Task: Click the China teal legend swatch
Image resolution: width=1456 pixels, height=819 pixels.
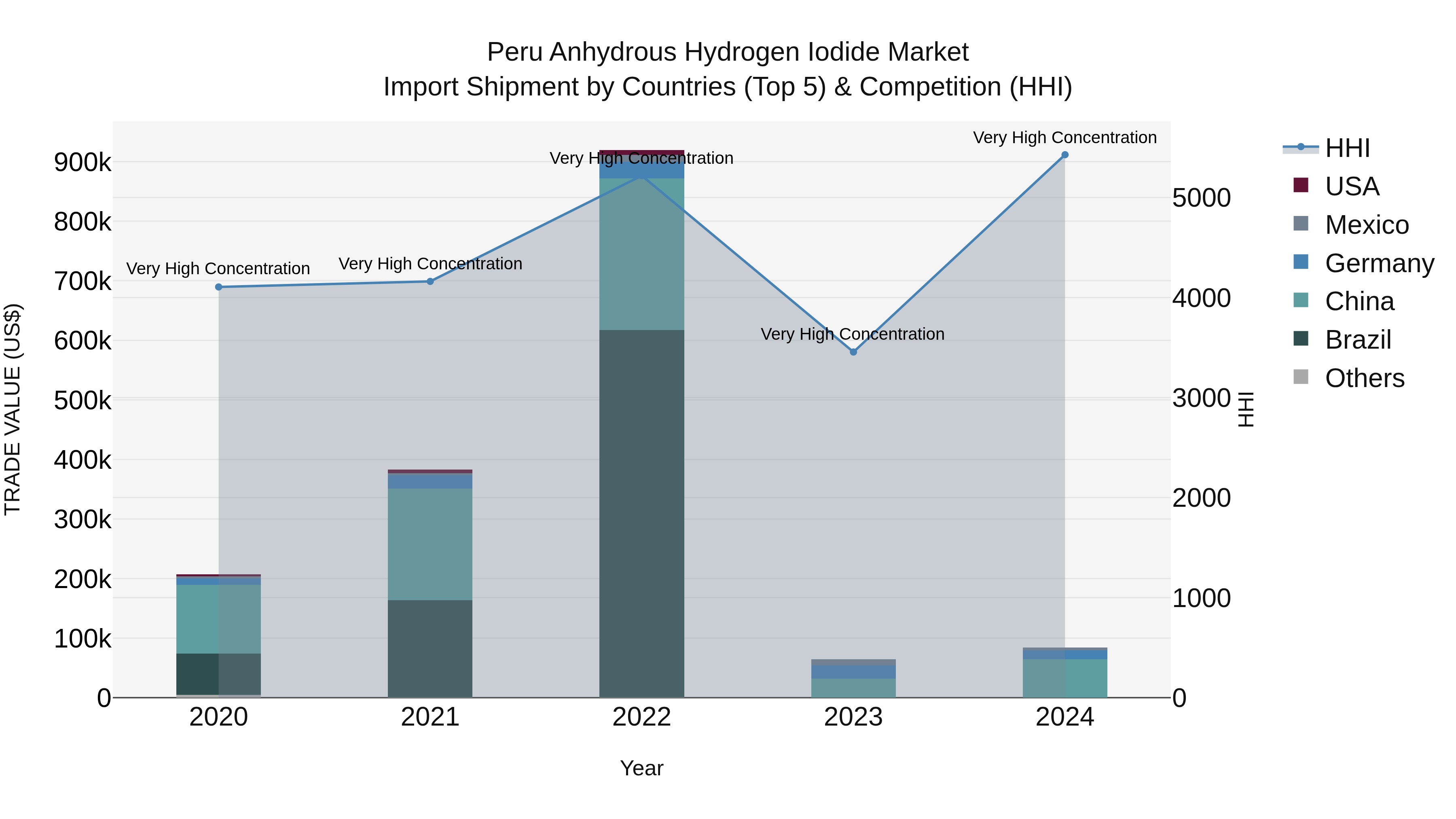Action: pos(1301,300)
